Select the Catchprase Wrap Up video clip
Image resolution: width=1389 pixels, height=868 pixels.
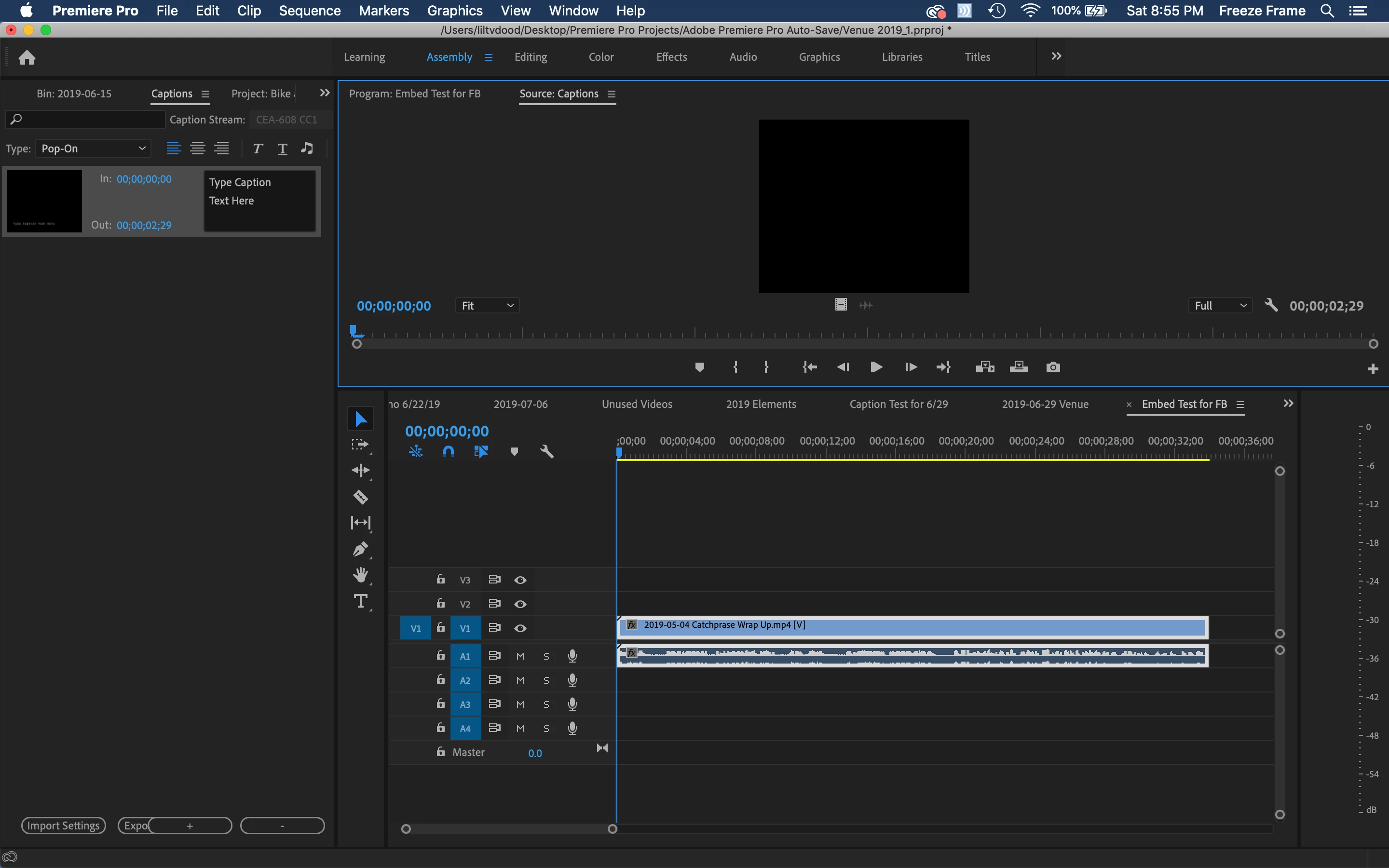click(x=912, y=627)
